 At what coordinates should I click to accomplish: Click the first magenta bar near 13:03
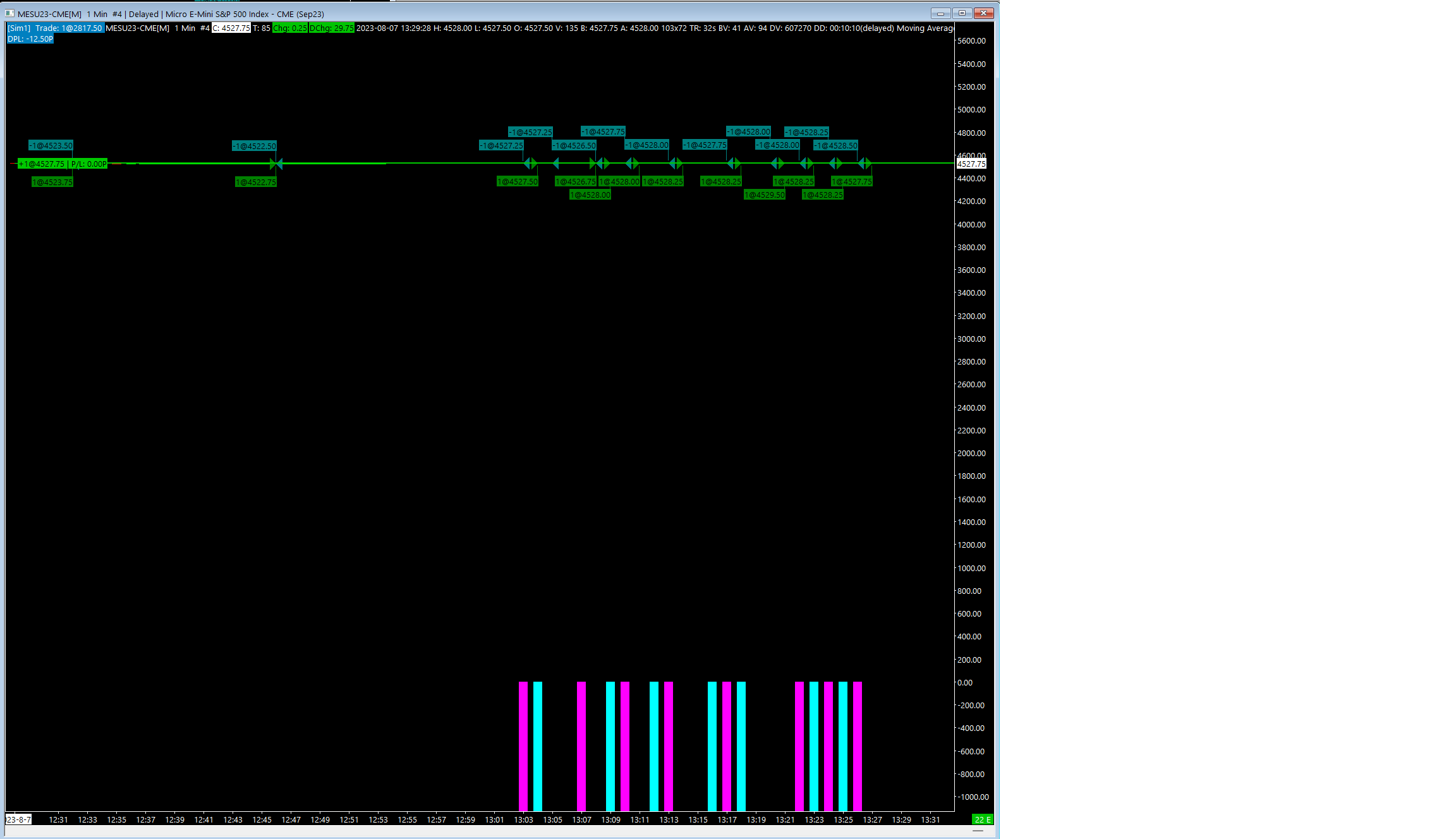pos(523,745)
